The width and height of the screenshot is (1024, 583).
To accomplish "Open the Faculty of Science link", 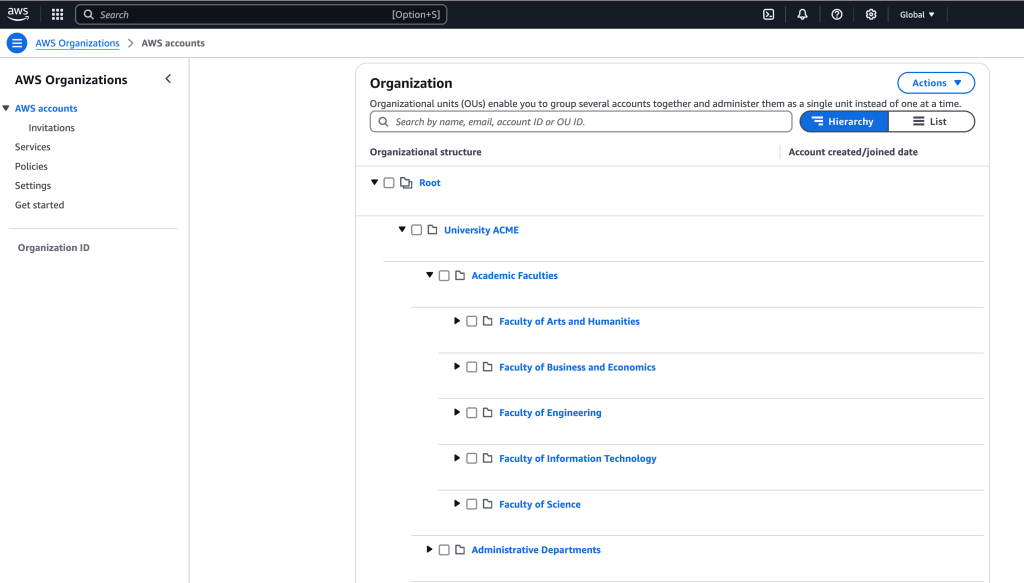I will tap(540, 504).
